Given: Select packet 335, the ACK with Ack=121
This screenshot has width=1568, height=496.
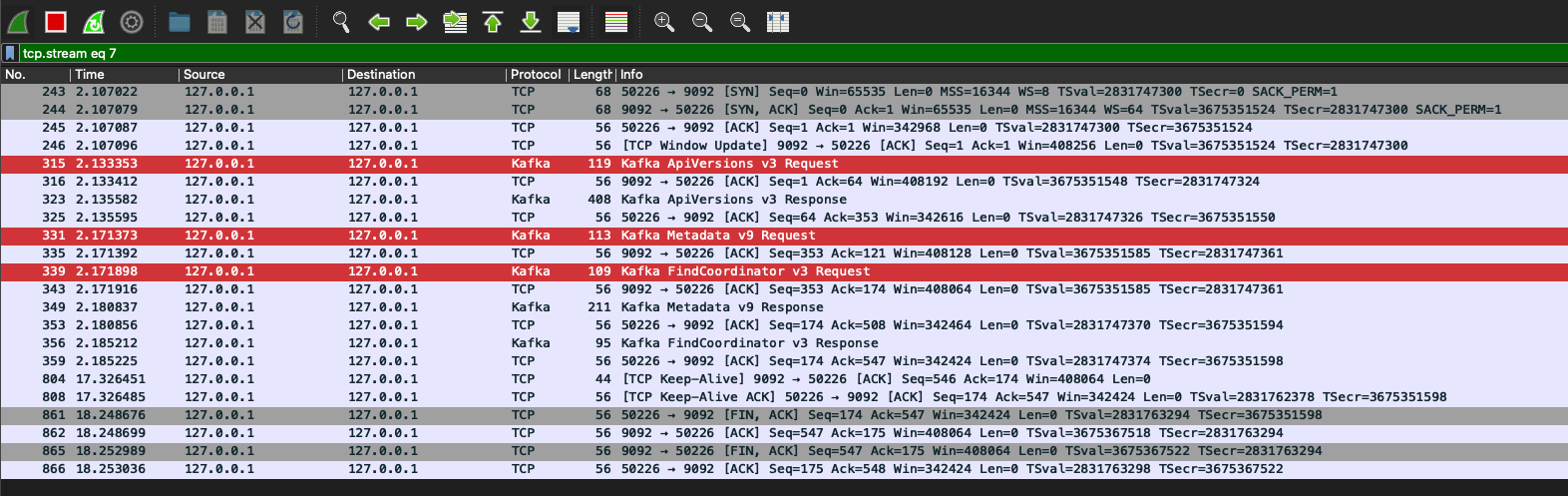Looking at the screenshot, I should 784,253.
